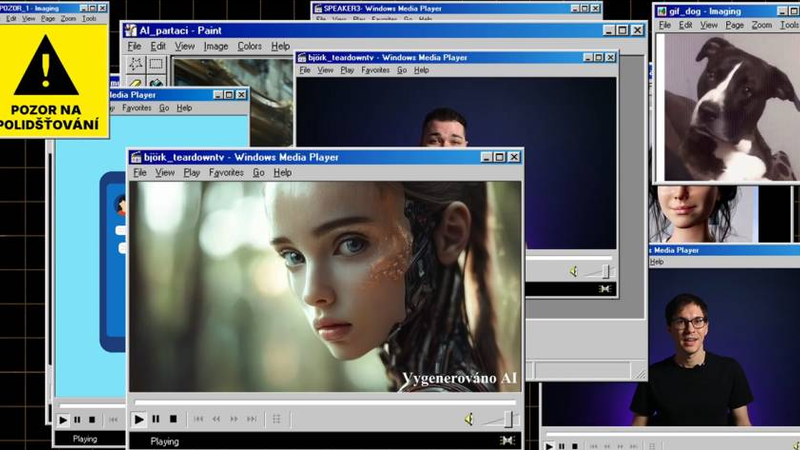Open the File menu in AI_partaci Paint
800x450 pixels.
(134, 46)
